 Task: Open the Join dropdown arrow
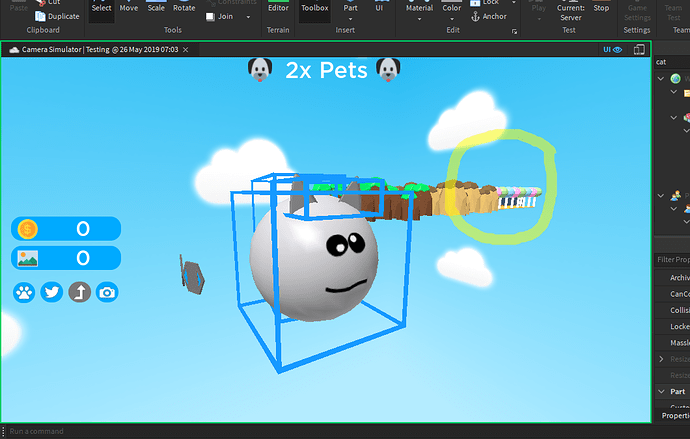click(248, 17)
